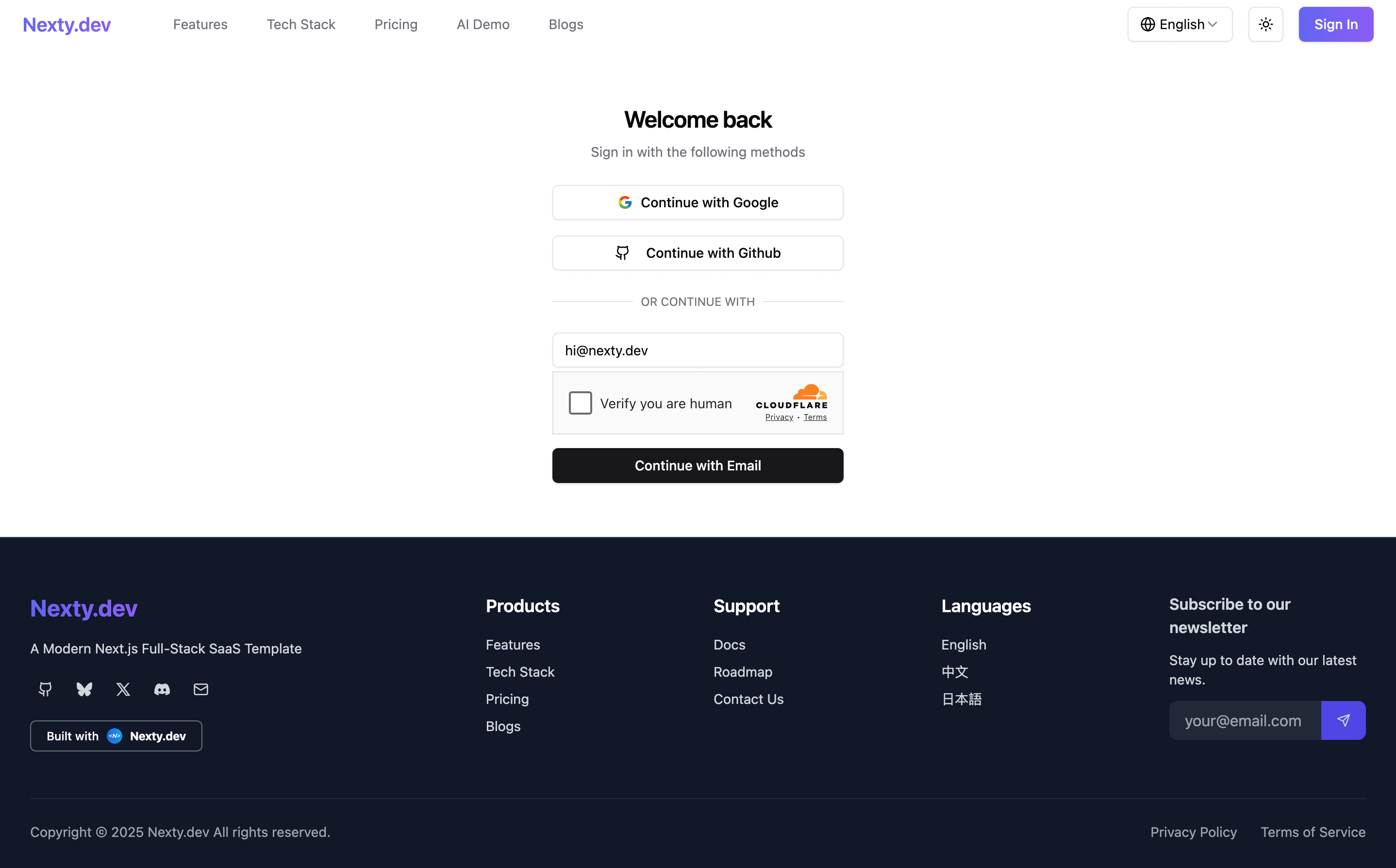Open the Bluesky social icon

[84, 689]
